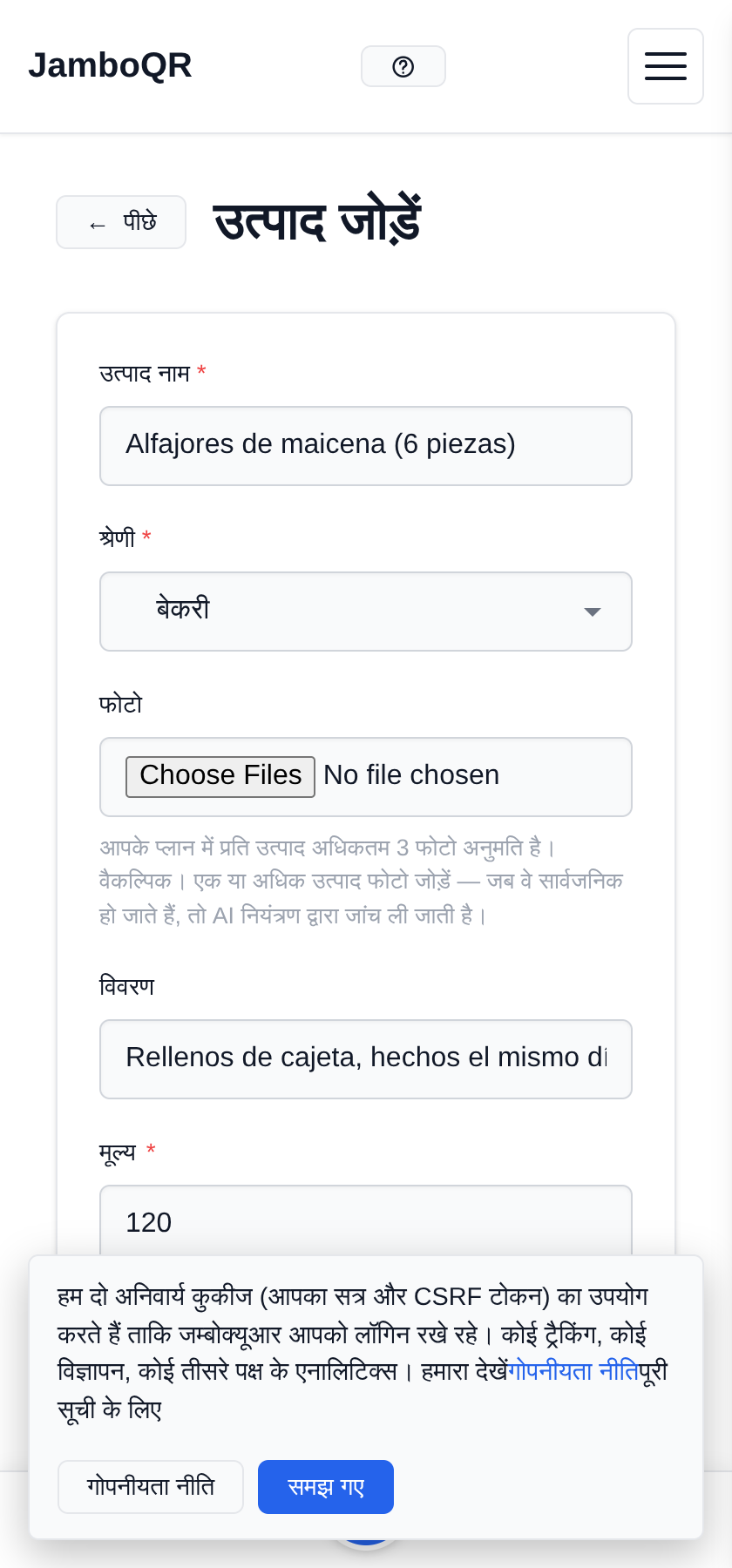Go back with the पीछे button
This screenshot has height=1568, width=732.
click(121, 222)
